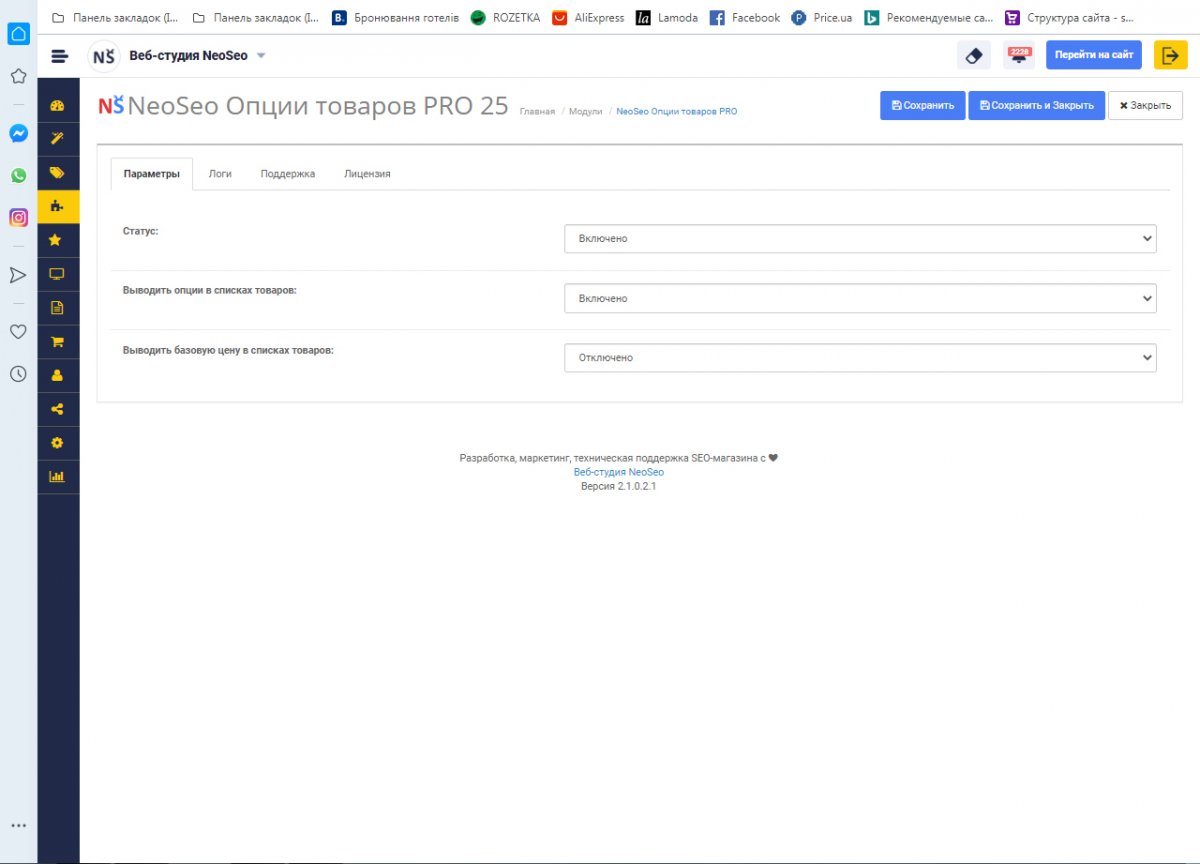The image size is (1200, 864).
Task: Open the gear system settings icon
Action: click(57, 443)
